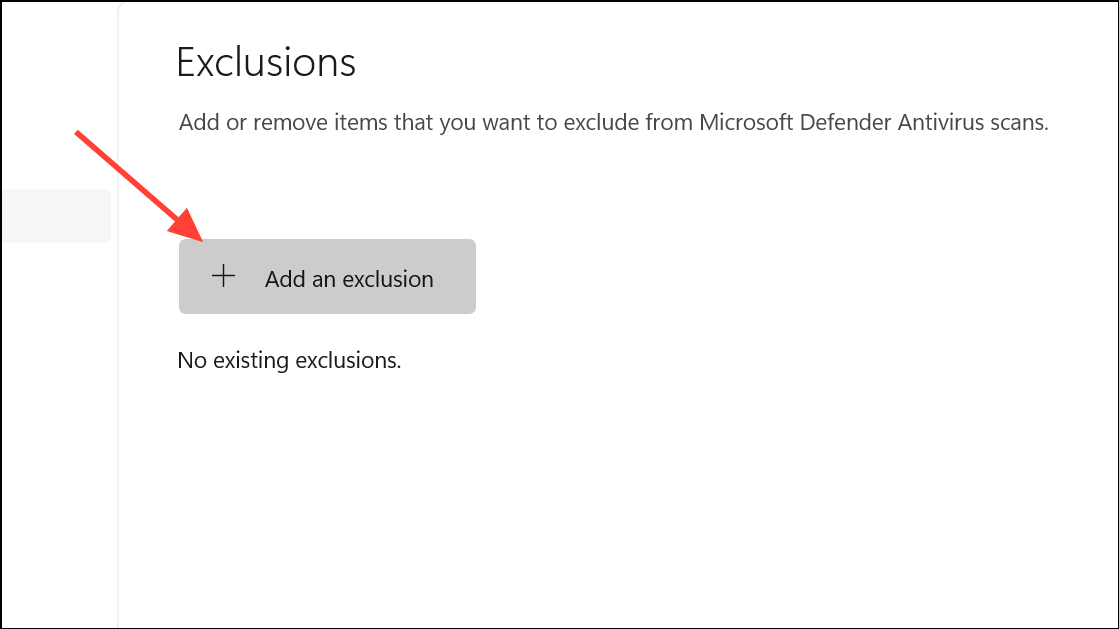Click the 'No existing exclusions.' status text

coord(289,360)
